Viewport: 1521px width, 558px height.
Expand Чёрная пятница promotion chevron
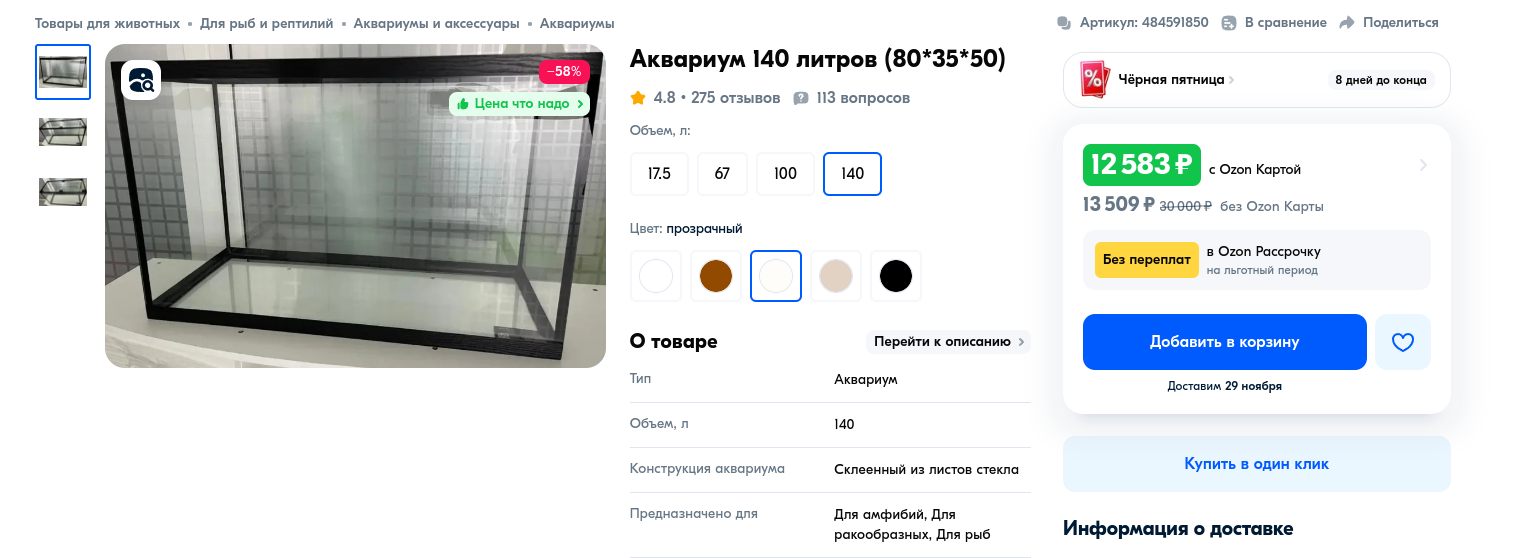coord(1232,80)
